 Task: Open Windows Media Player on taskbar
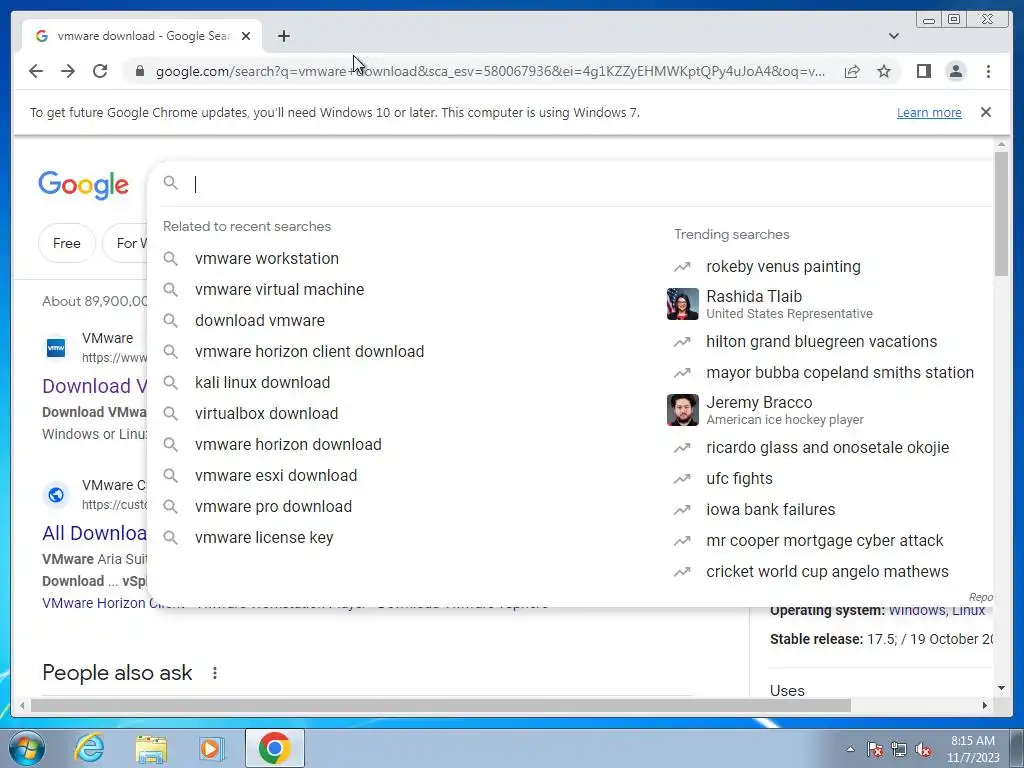pyautogui.click(x=212, y=749)
